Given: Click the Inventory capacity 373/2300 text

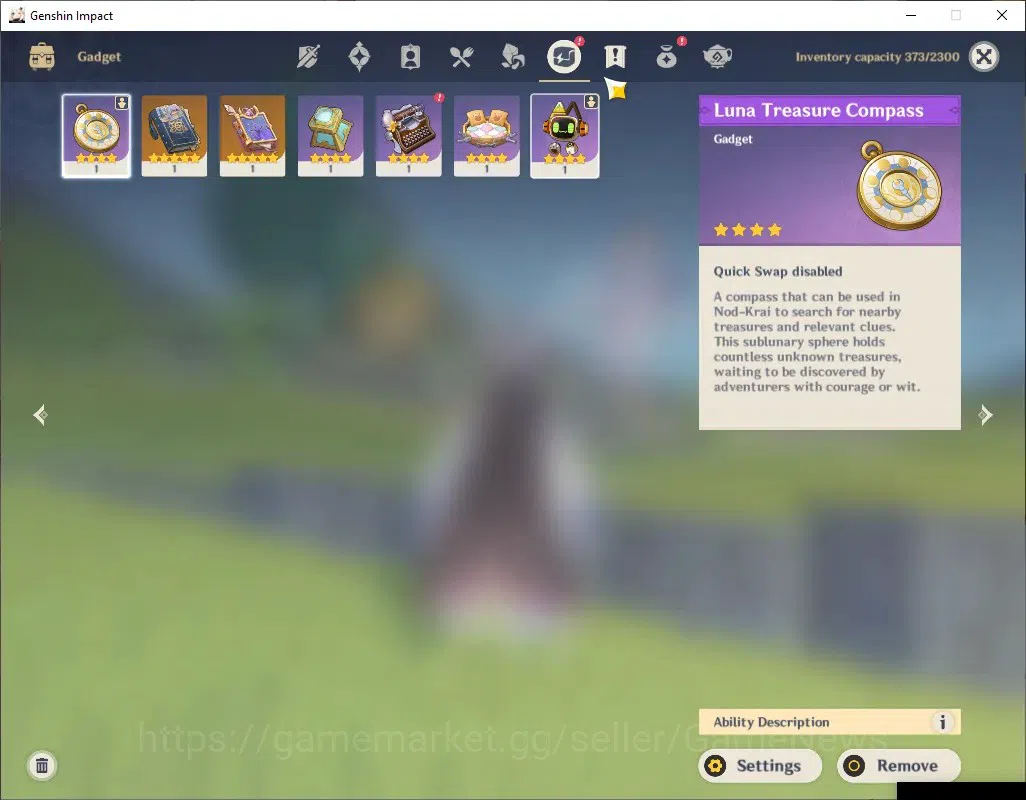Looking at the screenshot, I should [877, 57].
